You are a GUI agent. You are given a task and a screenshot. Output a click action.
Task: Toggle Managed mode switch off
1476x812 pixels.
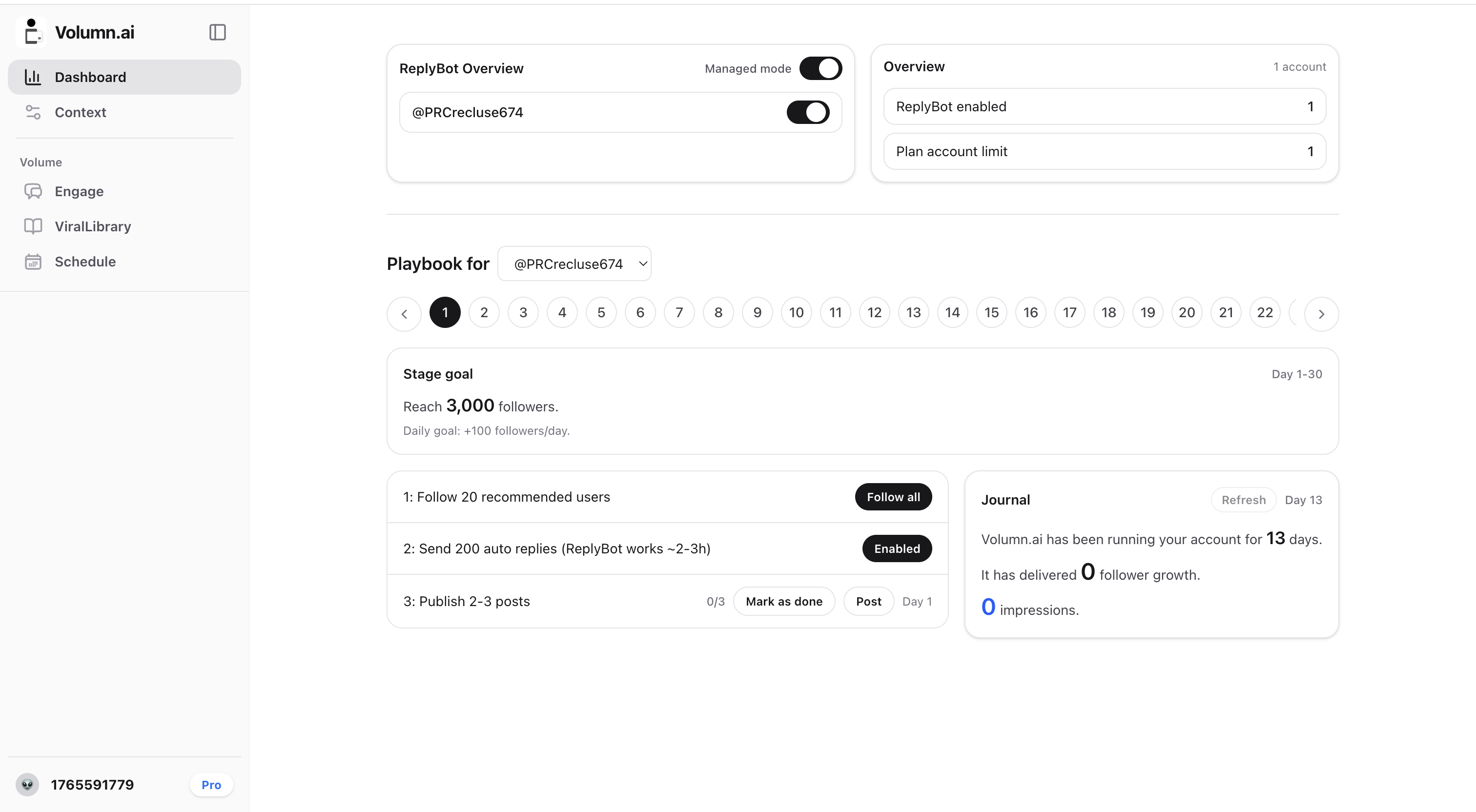pyautogui.click(x=820, y=68)
